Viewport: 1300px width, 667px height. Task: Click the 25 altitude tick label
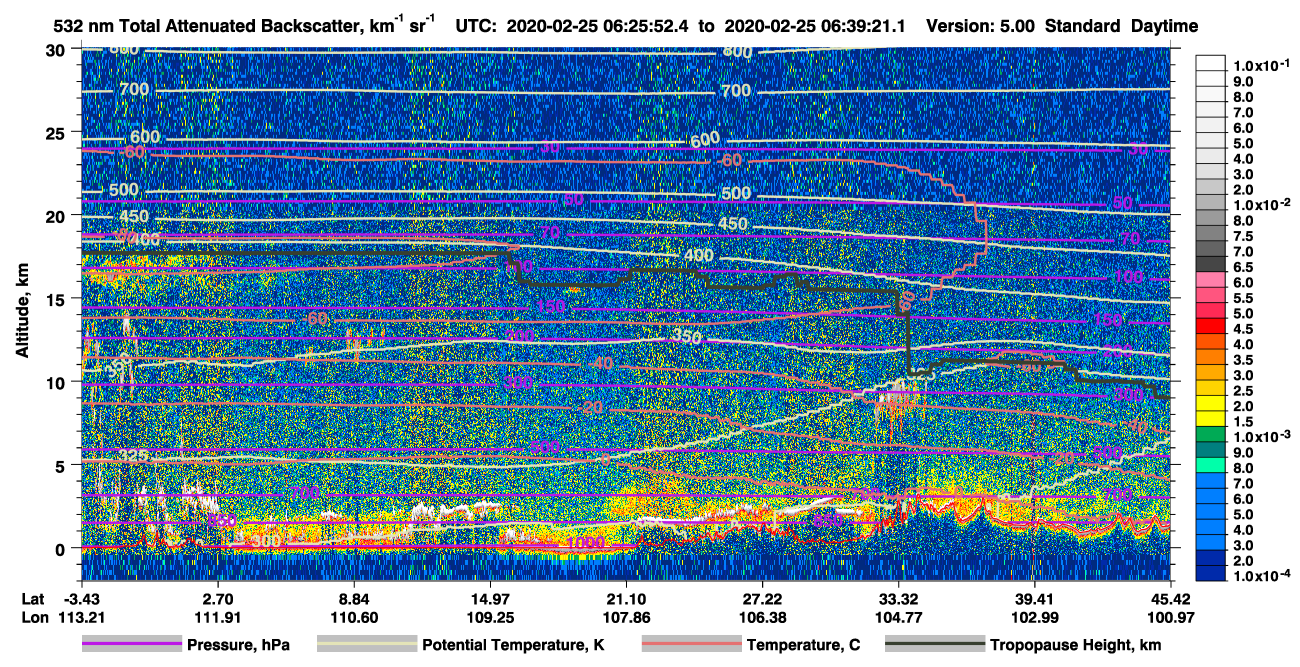click(57, 132)
